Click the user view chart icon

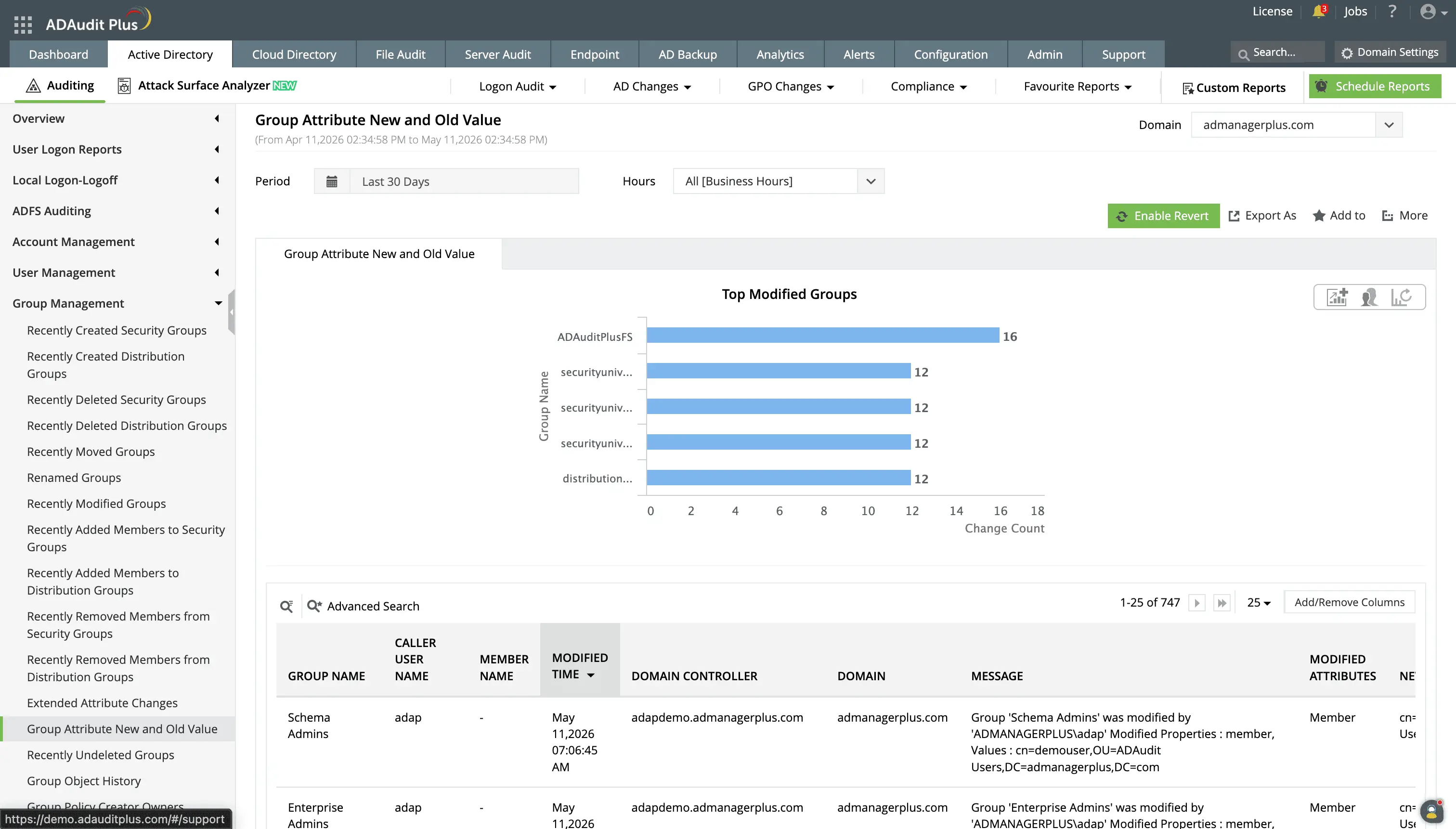[1369, 297]
